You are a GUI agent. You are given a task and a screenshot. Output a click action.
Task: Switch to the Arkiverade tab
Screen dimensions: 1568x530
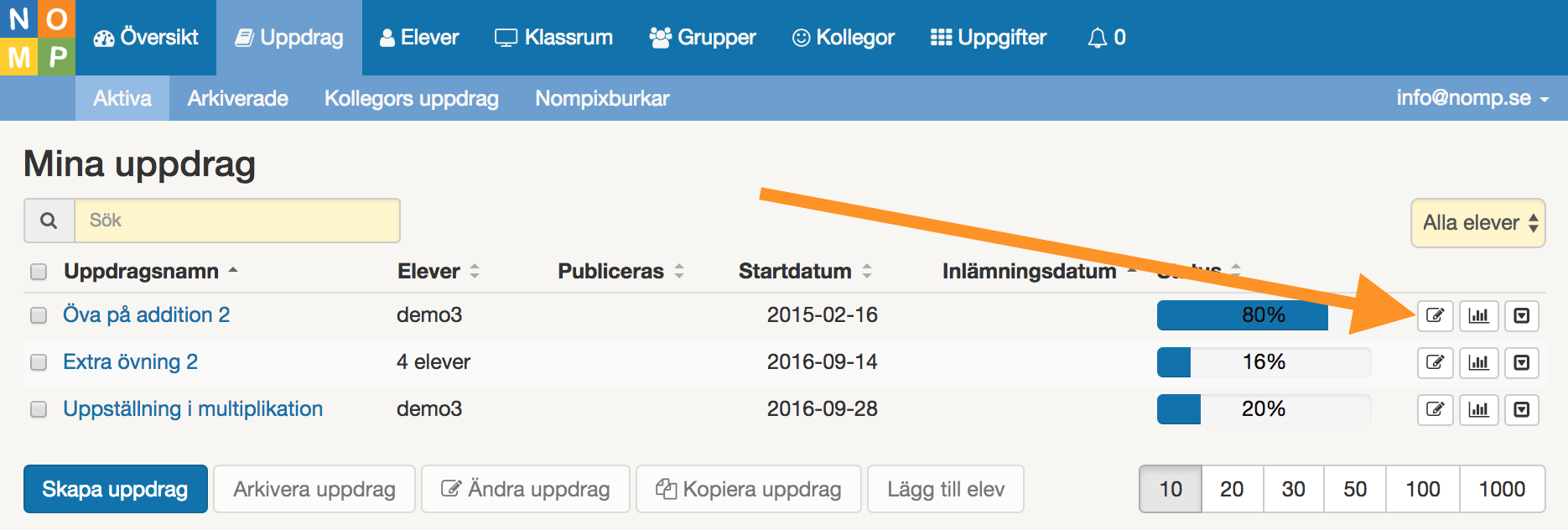point(238,98)
